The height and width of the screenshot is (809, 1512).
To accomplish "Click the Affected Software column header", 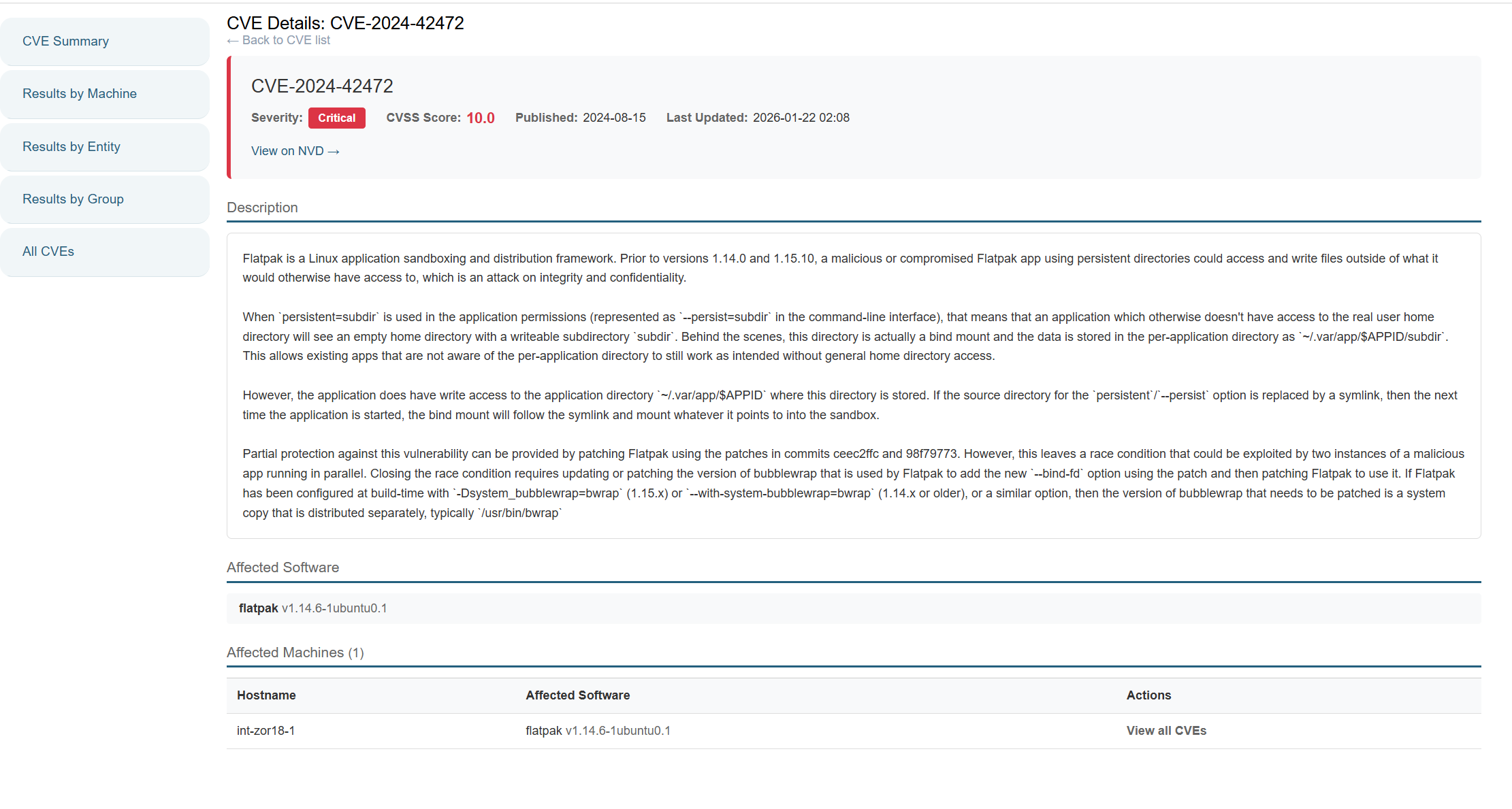I will [577, 695].
